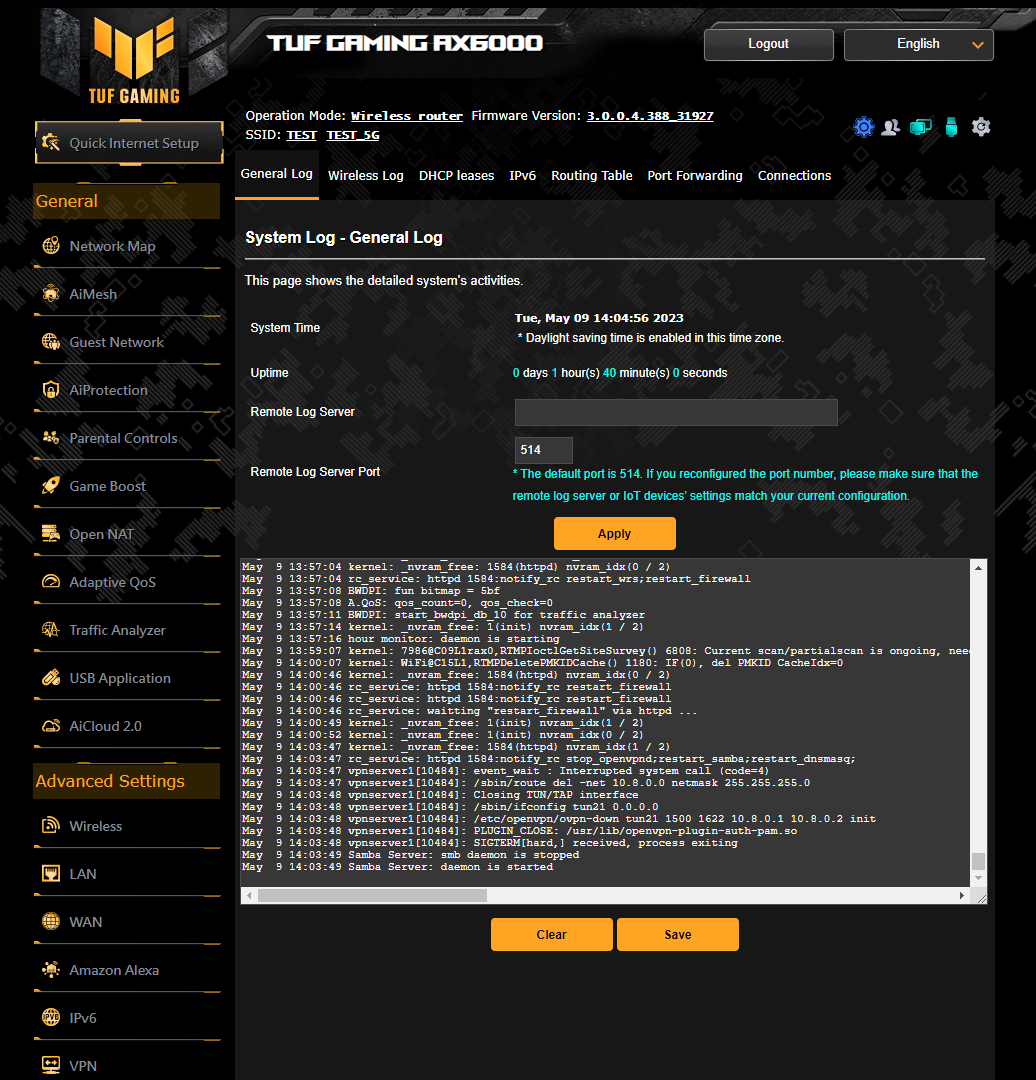The image size is (1036, 1080).
Task: Open Quick Internet Setup wizard
Action: pos(129,143)
